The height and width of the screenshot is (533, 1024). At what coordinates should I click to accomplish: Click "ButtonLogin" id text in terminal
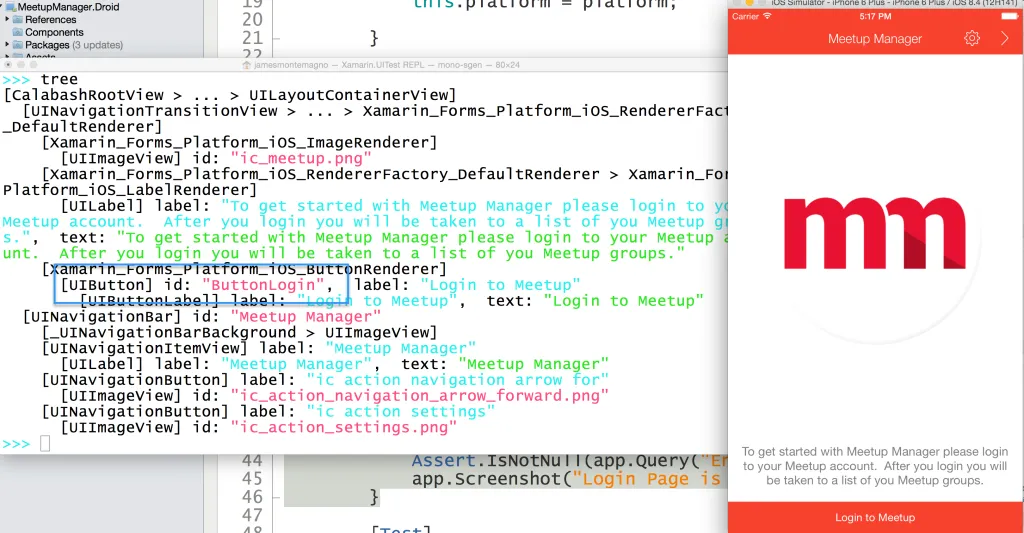263,285
